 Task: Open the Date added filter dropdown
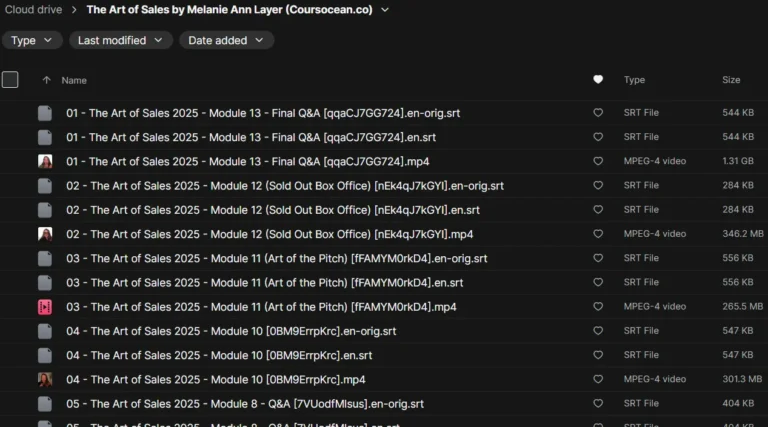point(226,40)
